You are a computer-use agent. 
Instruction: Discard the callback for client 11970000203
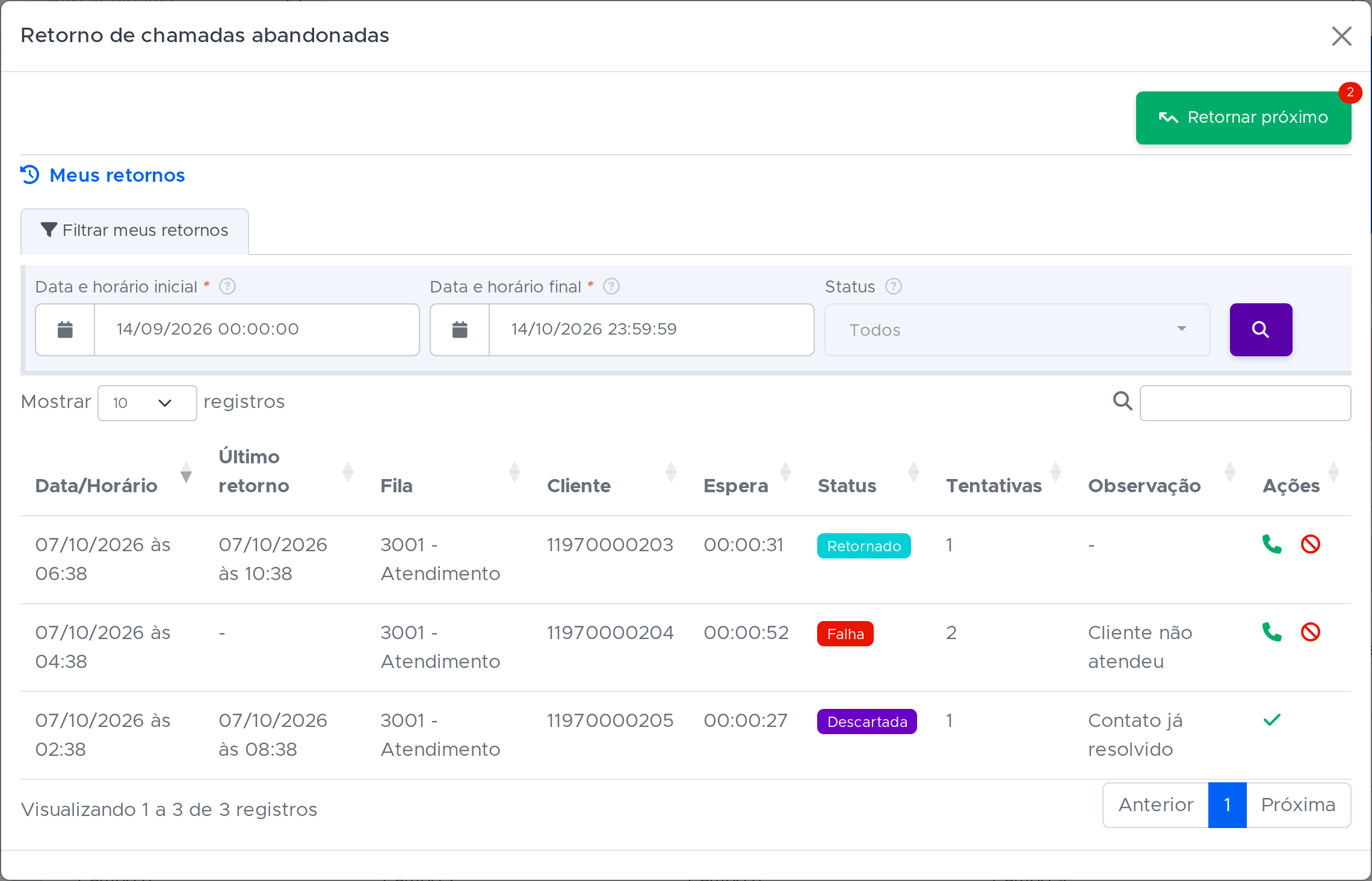pos(1310,544)
